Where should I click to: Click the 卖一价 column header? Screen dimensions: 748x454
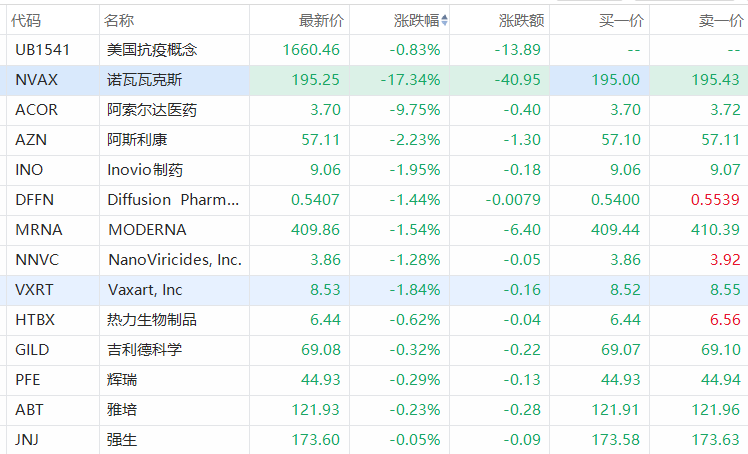click(719, 20)
